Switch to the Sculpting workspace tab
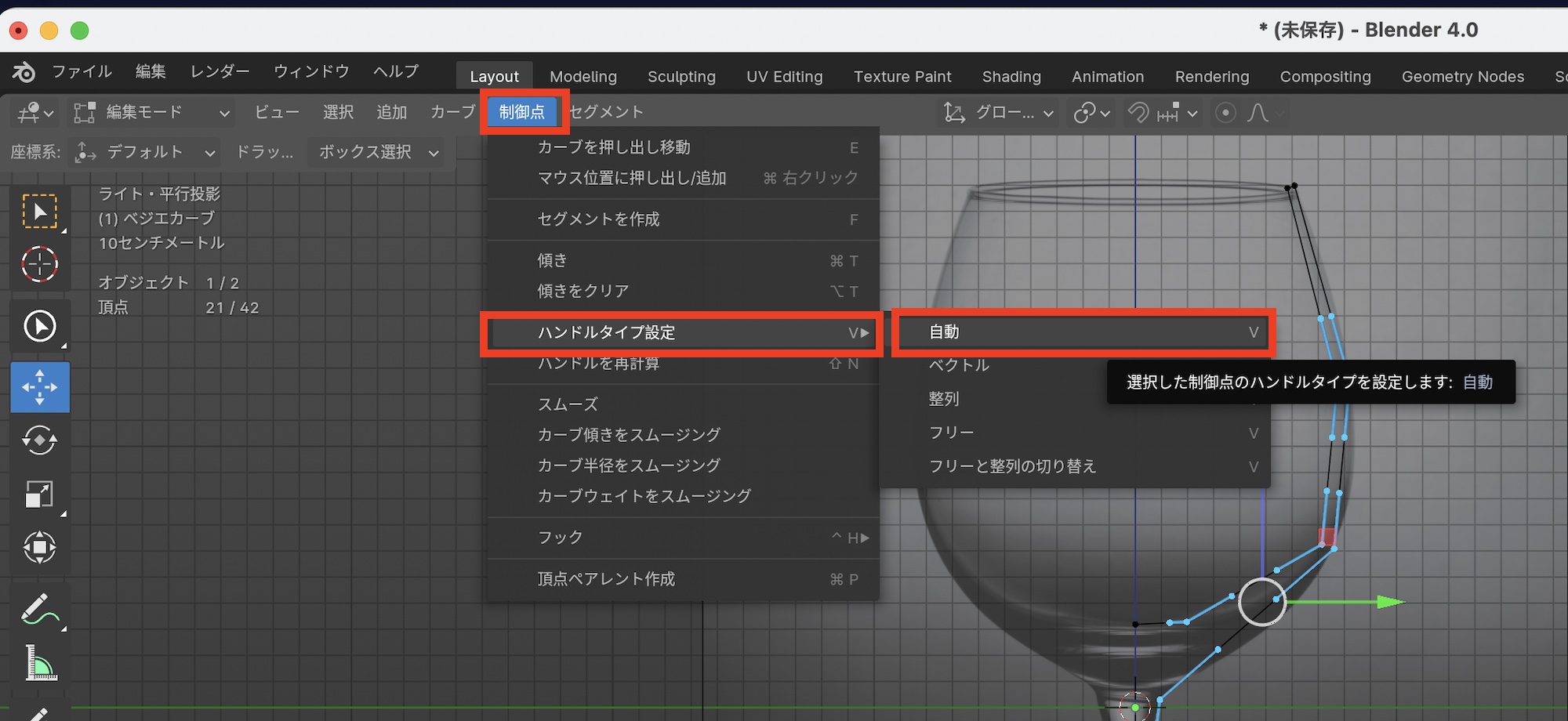The width and height of the screenshot is (1568, 721). click(681, 77)
